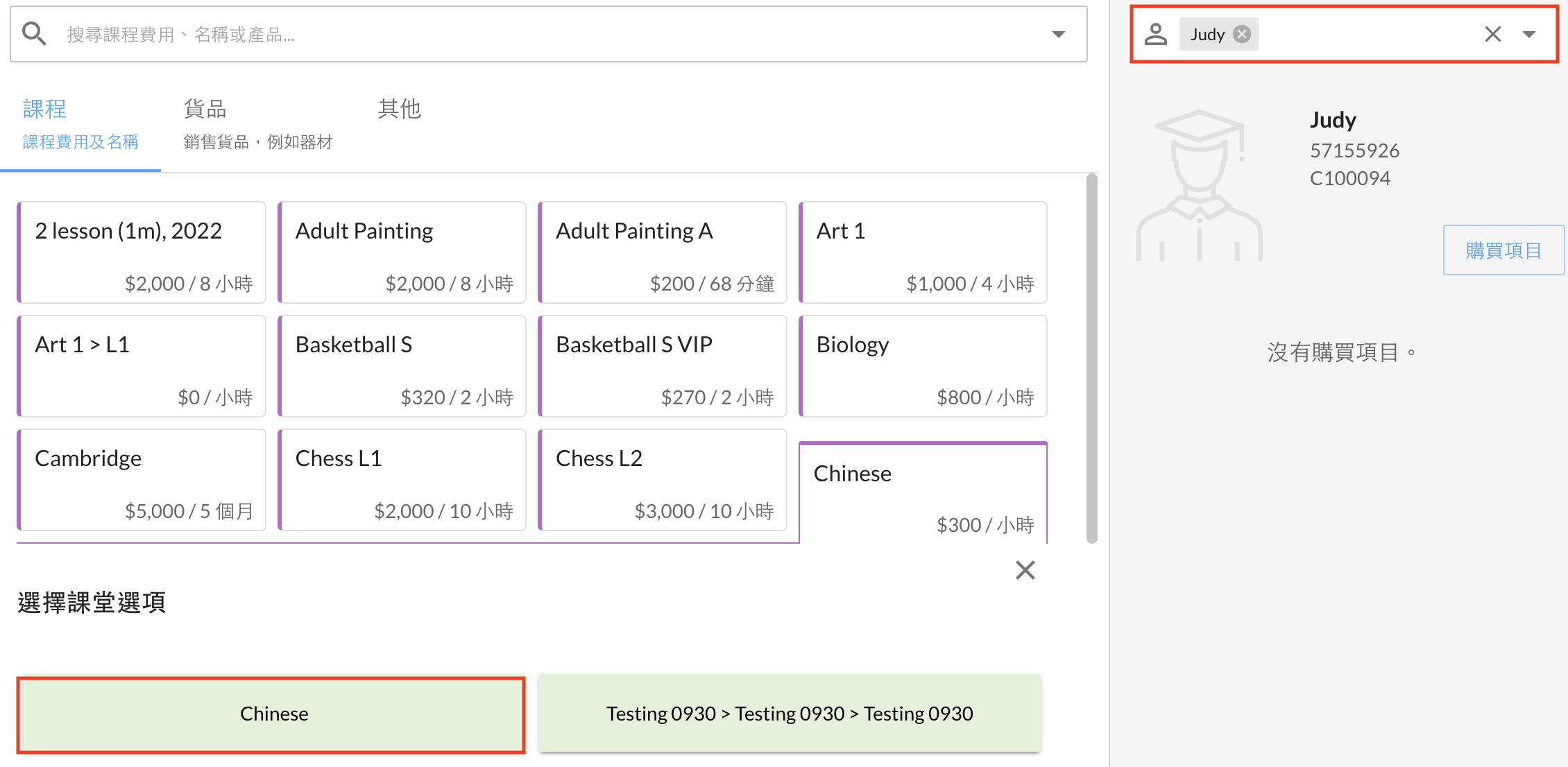1568x767 pixels.
Task: Switch to the 其他 tab
Action: coord(400,110)
